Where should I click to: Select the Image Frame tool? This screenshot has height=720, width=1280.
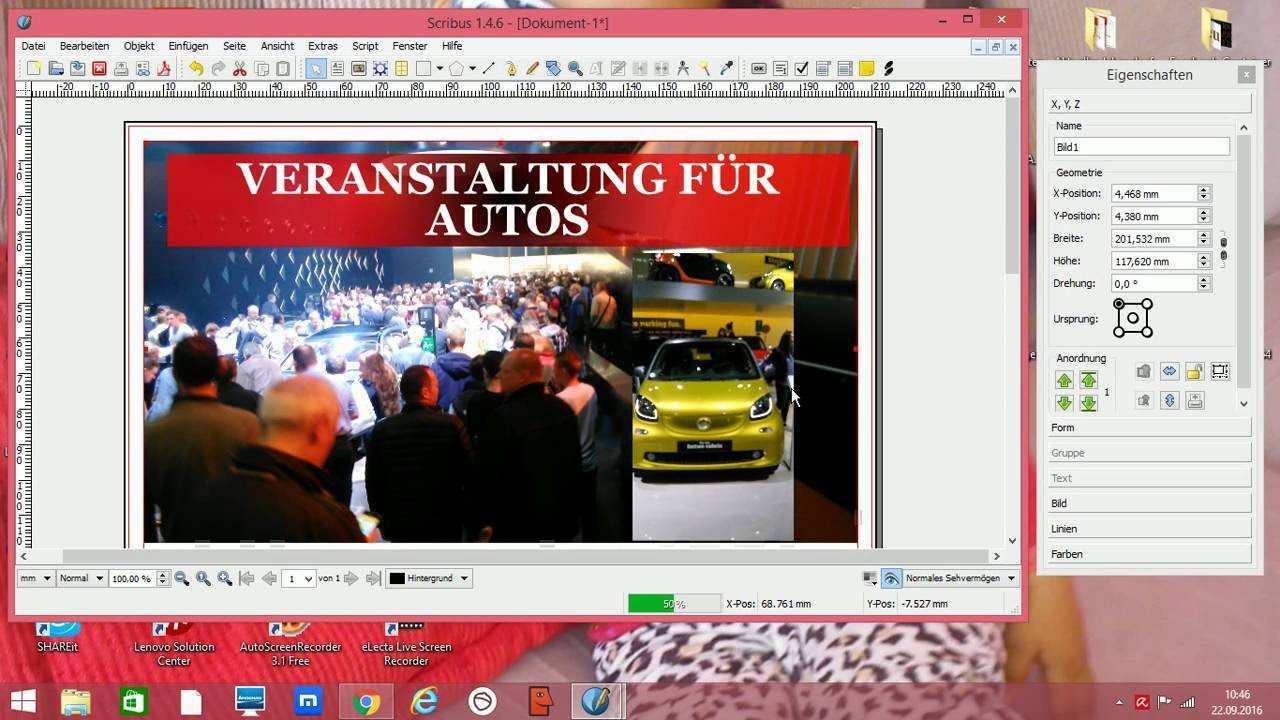tap(358, 69)
